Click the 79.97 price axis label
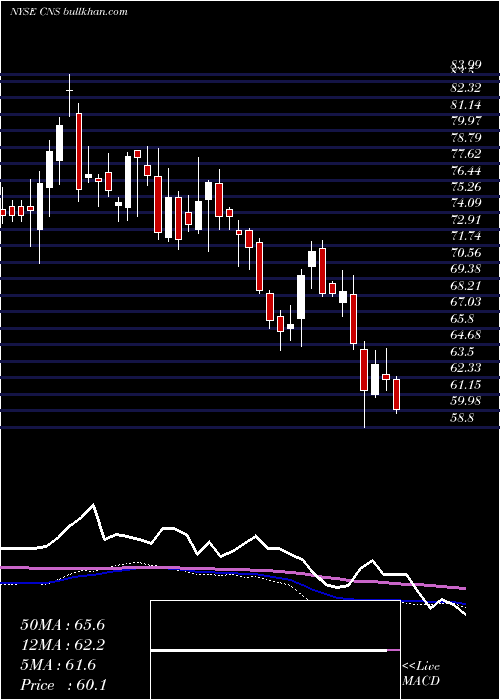This screenshot has height=700, width=500. (466, 121)
